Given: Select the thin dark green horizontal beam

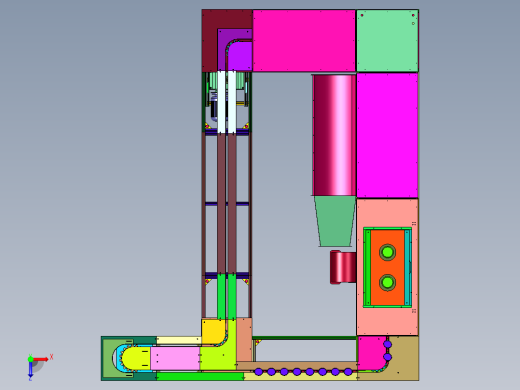Looking at the screenshot, I should [304, 338].
